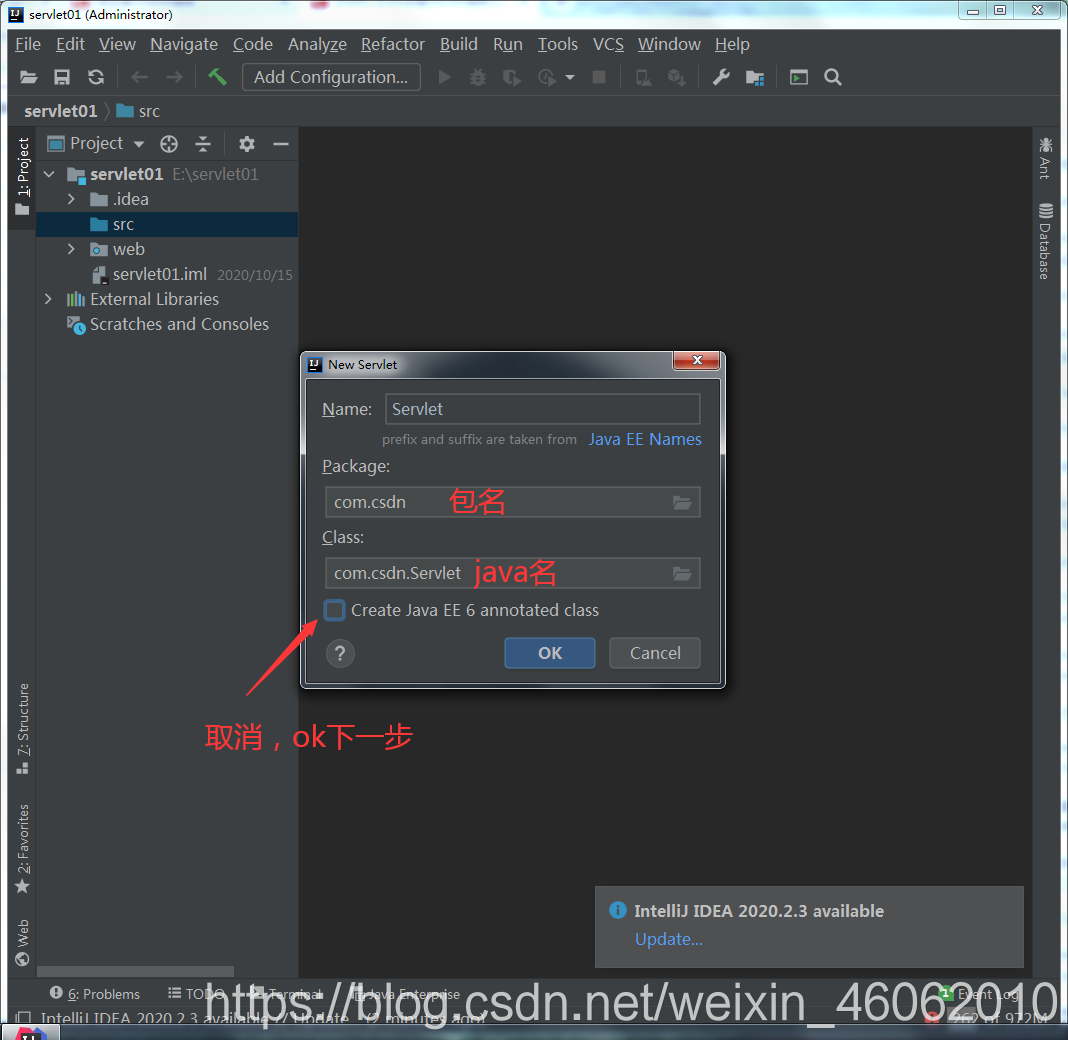Open the Problems tool window tab
This screenshot has height=1040, width=1068.
click(95, 994)
